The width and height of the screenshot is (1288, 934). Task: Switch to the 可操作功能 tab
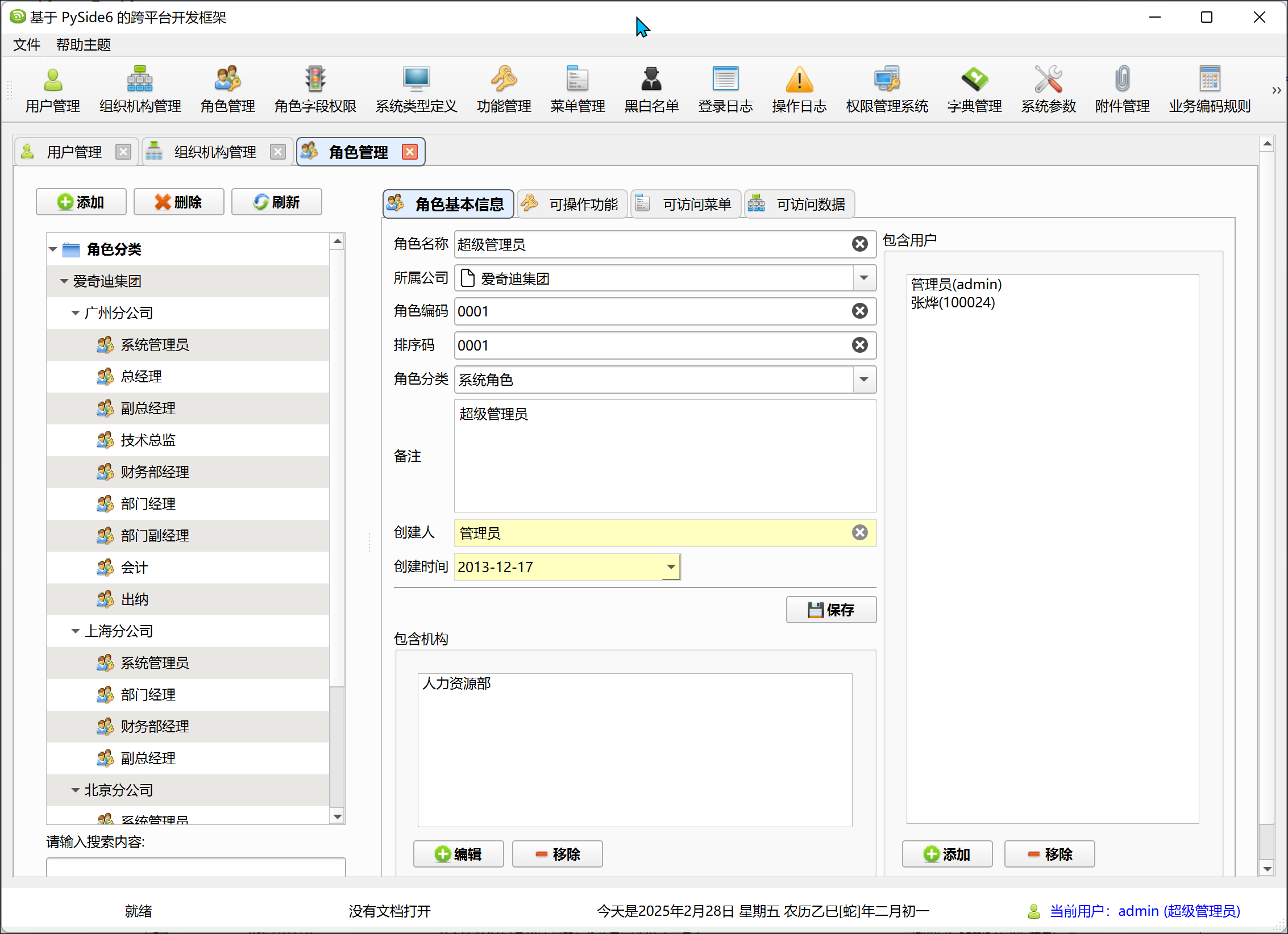click(x=572, y=204)
